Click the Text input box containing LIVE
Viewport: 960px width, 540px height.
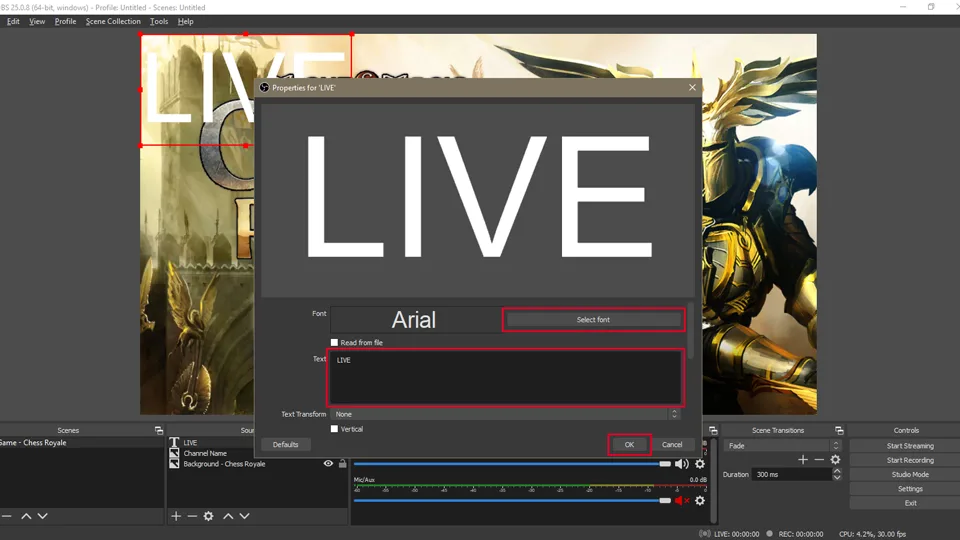coord(506,377)
